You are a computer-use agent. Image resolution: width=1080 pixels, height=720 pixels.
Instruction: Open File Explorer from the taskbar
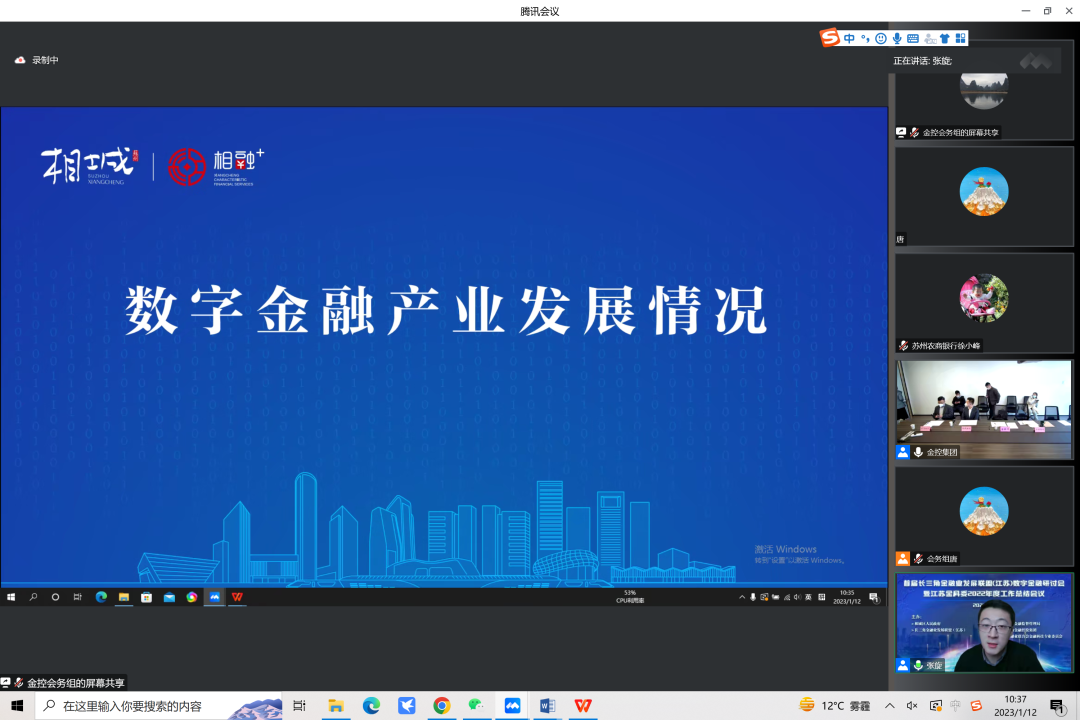(335, 706)
